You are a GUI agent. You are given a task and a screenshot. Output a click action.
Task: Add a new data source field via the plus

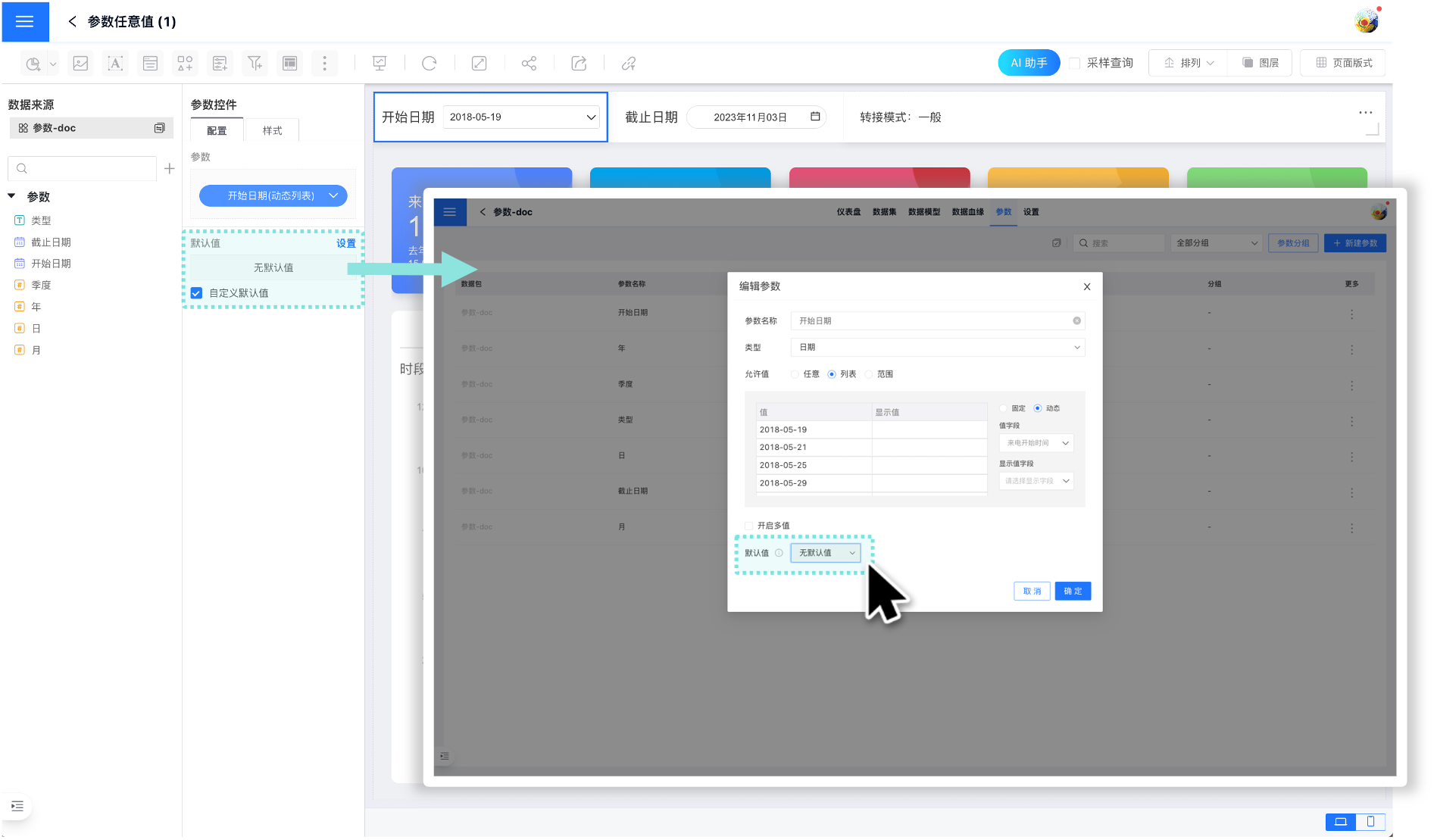pos(170,168)
